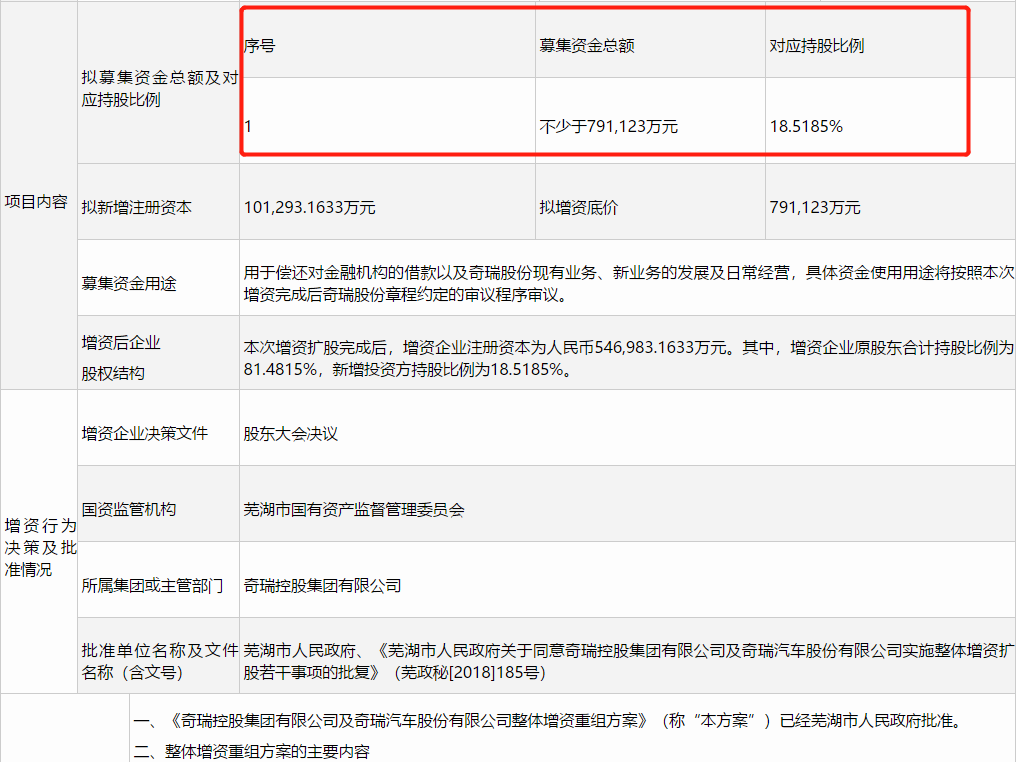Viewport: 1028px width, 762px height.
Task: Click the text beginning '用于偿还对金融机构的借款'
Action: [x=628, y=284]
